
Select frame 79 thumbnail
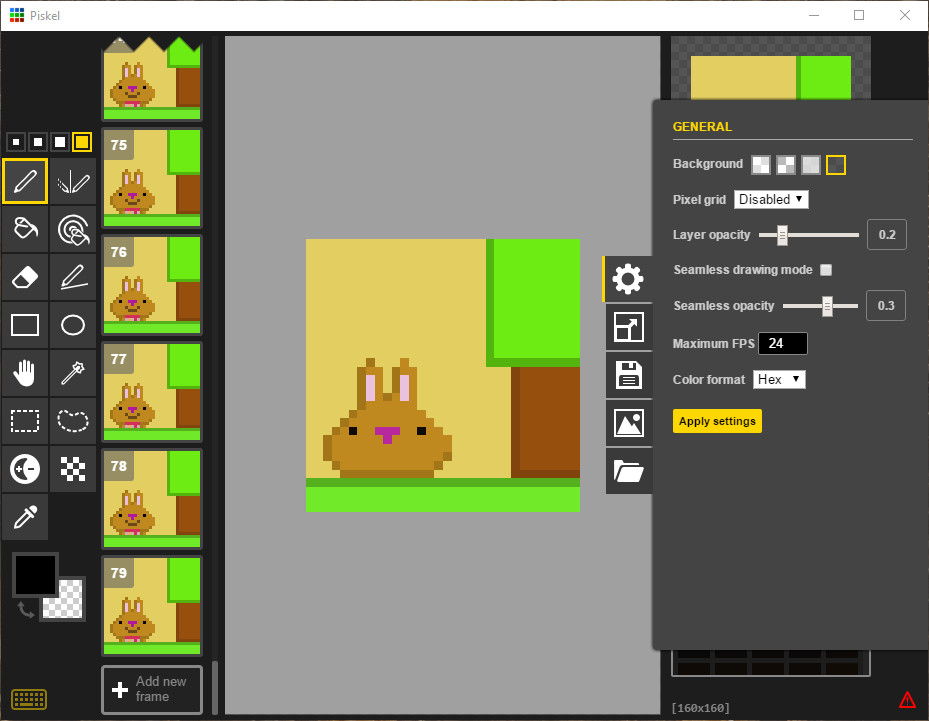click(x=152, y=606)
